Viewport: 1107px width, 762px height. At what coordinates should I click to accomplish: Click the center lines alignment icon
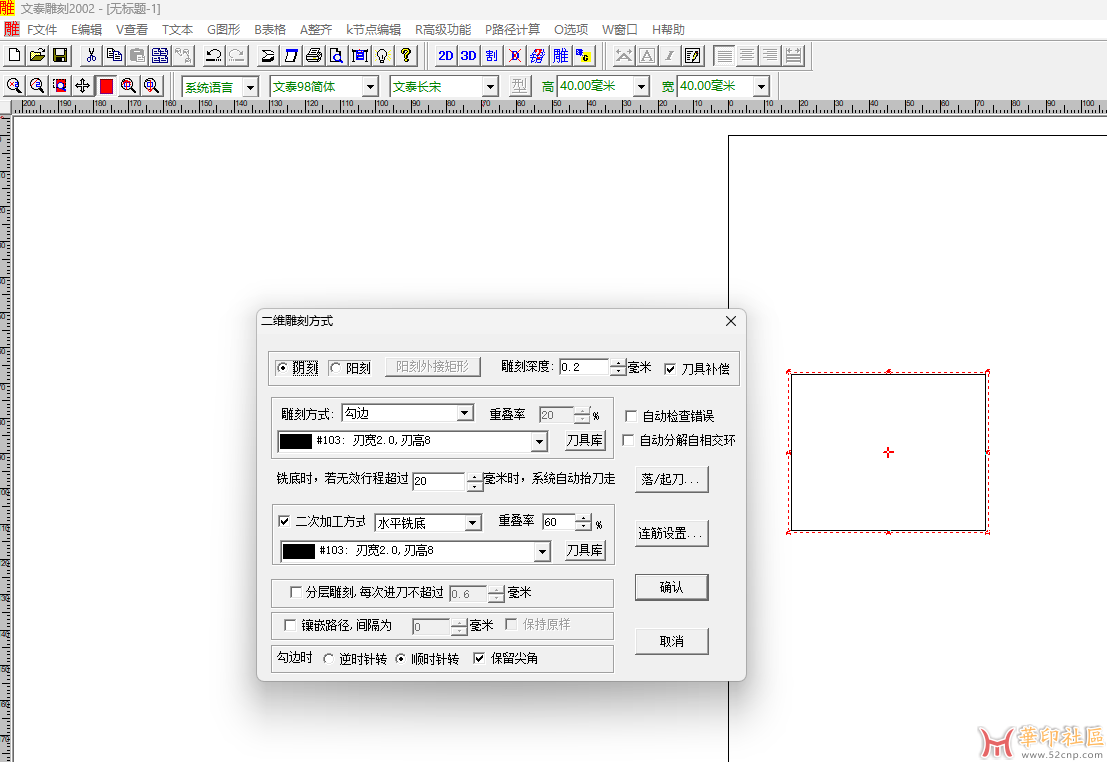[x=747, y=56]
